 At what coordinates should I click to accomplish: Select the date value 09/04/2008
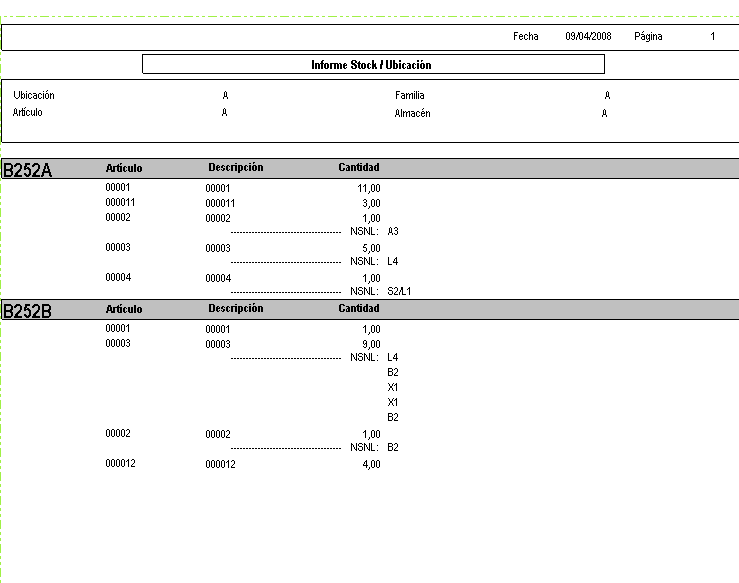pos(588,36)
